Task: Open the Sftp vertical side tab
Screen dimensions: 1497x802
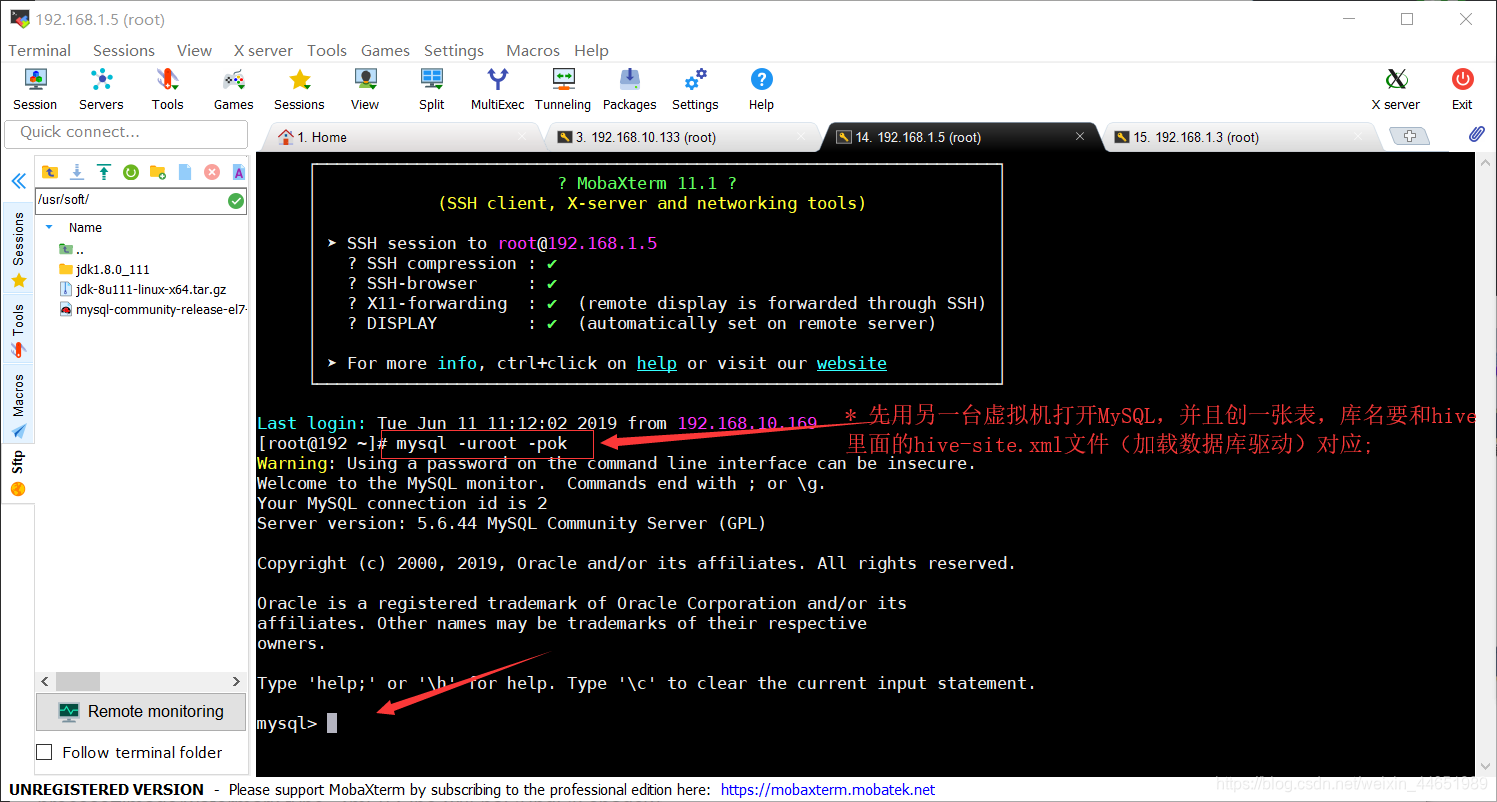Action: point(18,471)
